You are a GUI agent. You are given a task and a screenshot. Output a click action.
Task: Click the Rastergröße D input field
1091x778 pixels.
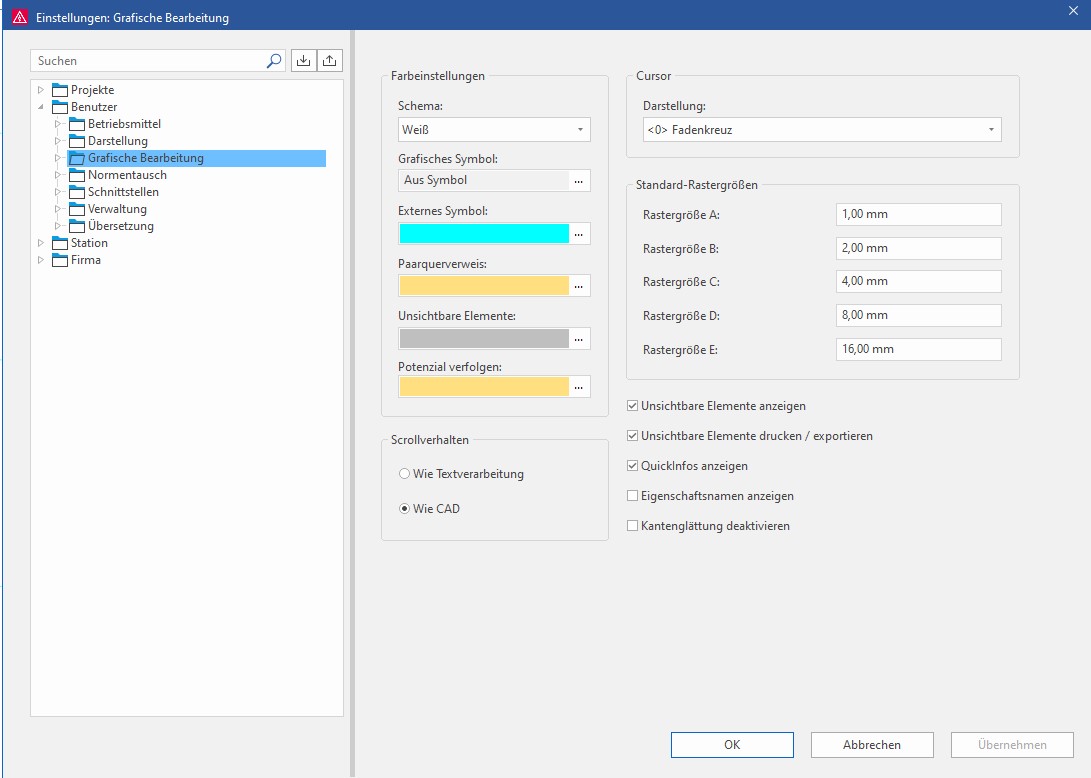pyautogui.click(x=918, y=315)
